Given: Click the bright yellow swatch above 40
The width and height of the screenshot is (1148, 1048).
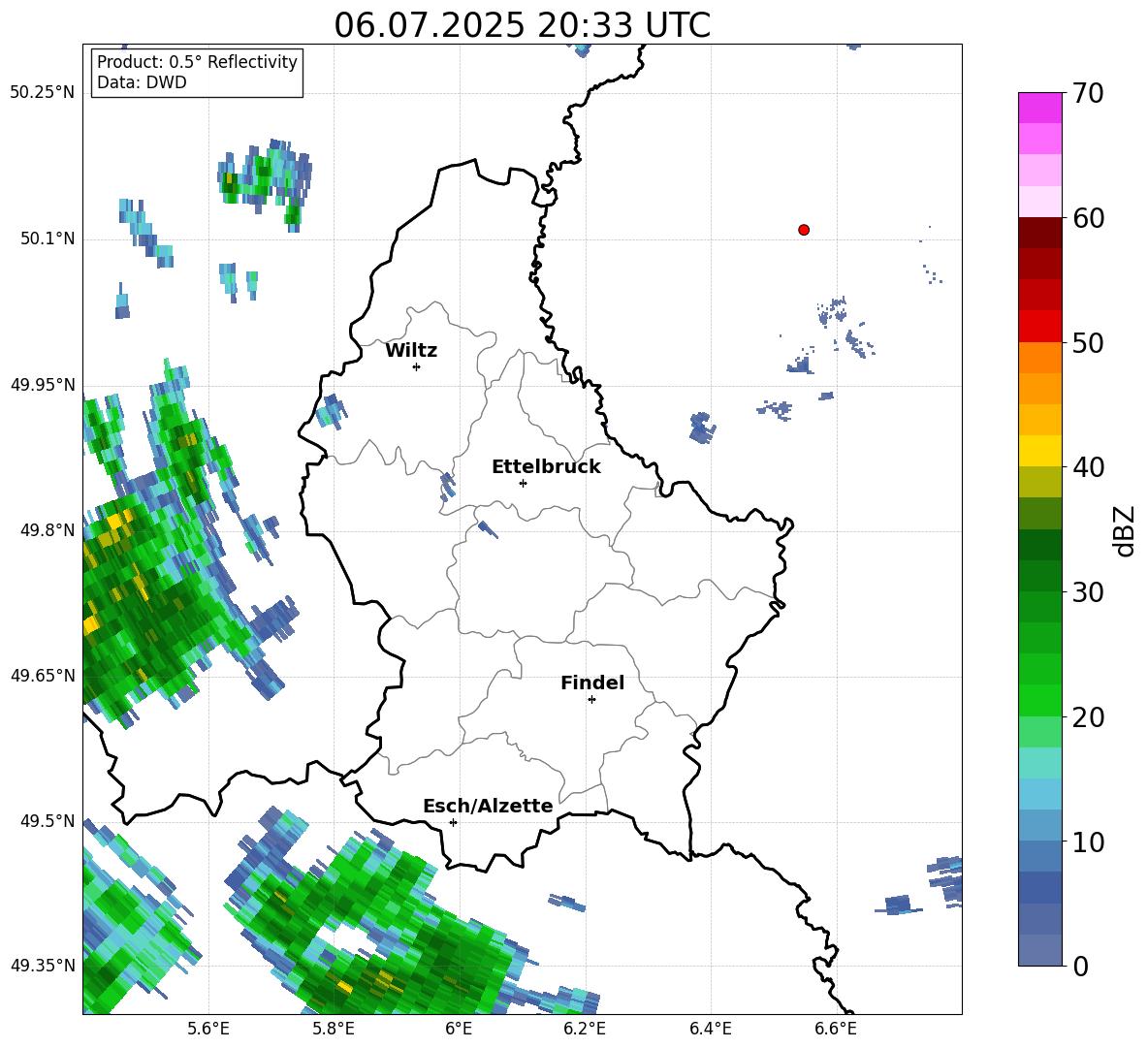Looking at the screenshot, I should click(1039, 451).
